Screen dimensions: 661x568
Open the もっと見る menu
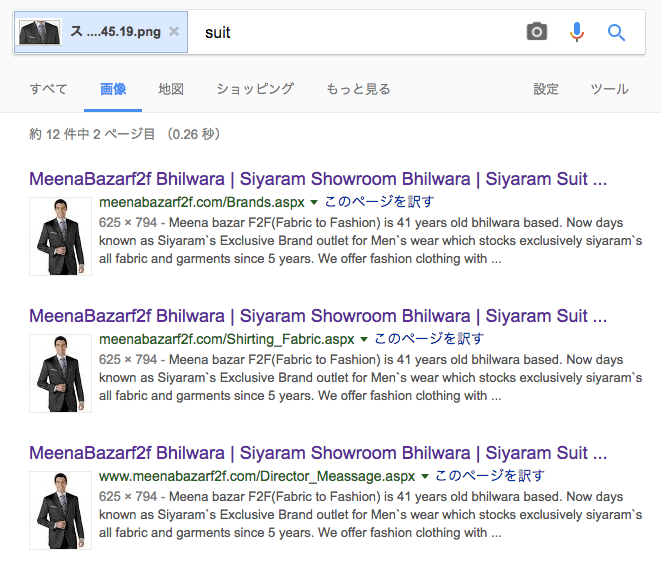358,89
